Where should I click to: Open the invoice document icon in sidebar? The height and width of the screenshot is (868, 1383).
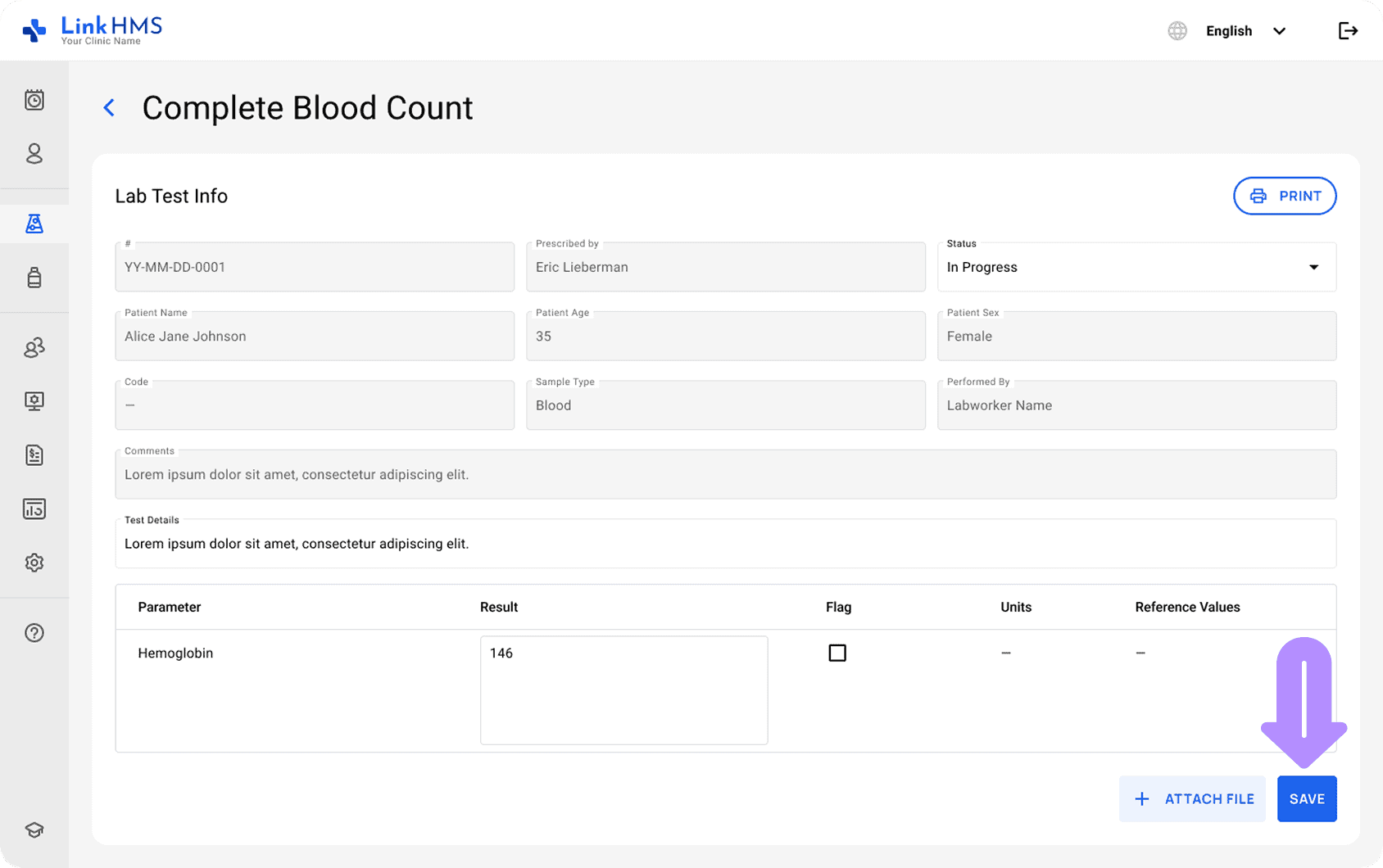(x=34, y=455)
